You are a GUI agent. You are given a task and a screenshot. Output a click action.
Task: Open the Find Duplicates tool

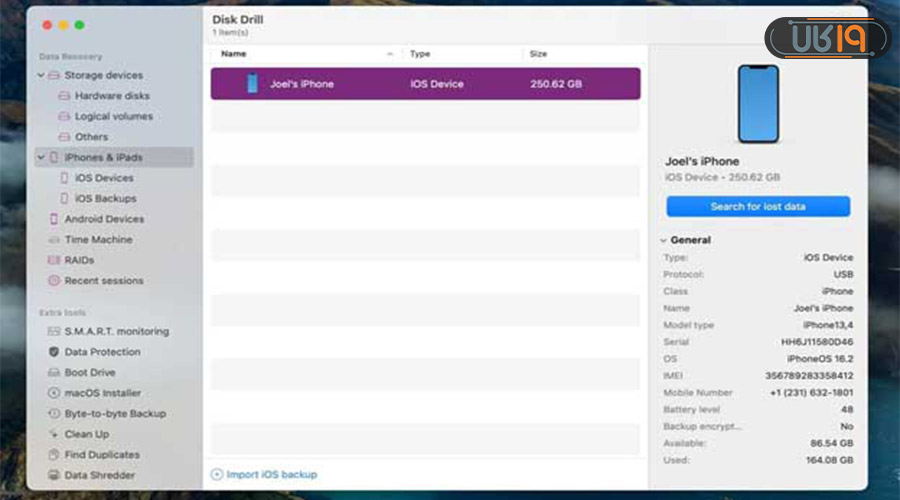(100, 455)
